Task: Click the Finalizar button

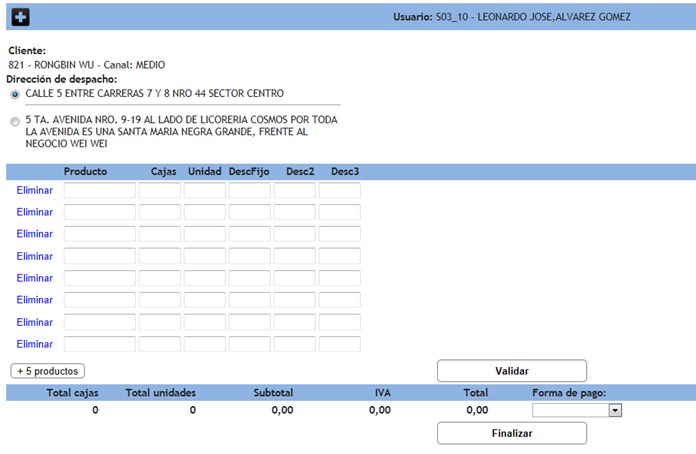Action: point(512,433)
